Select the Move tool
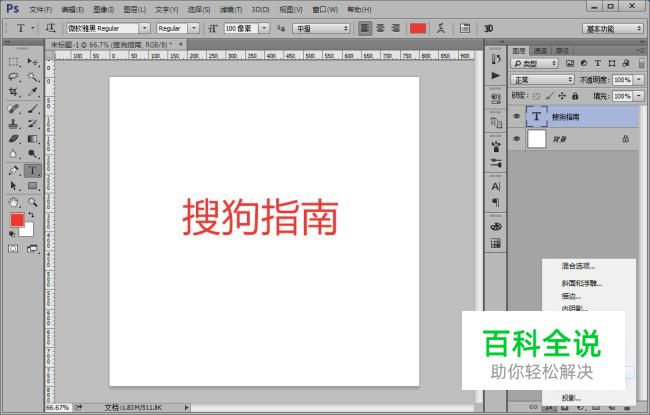The image size is (650, 415). 32,62
